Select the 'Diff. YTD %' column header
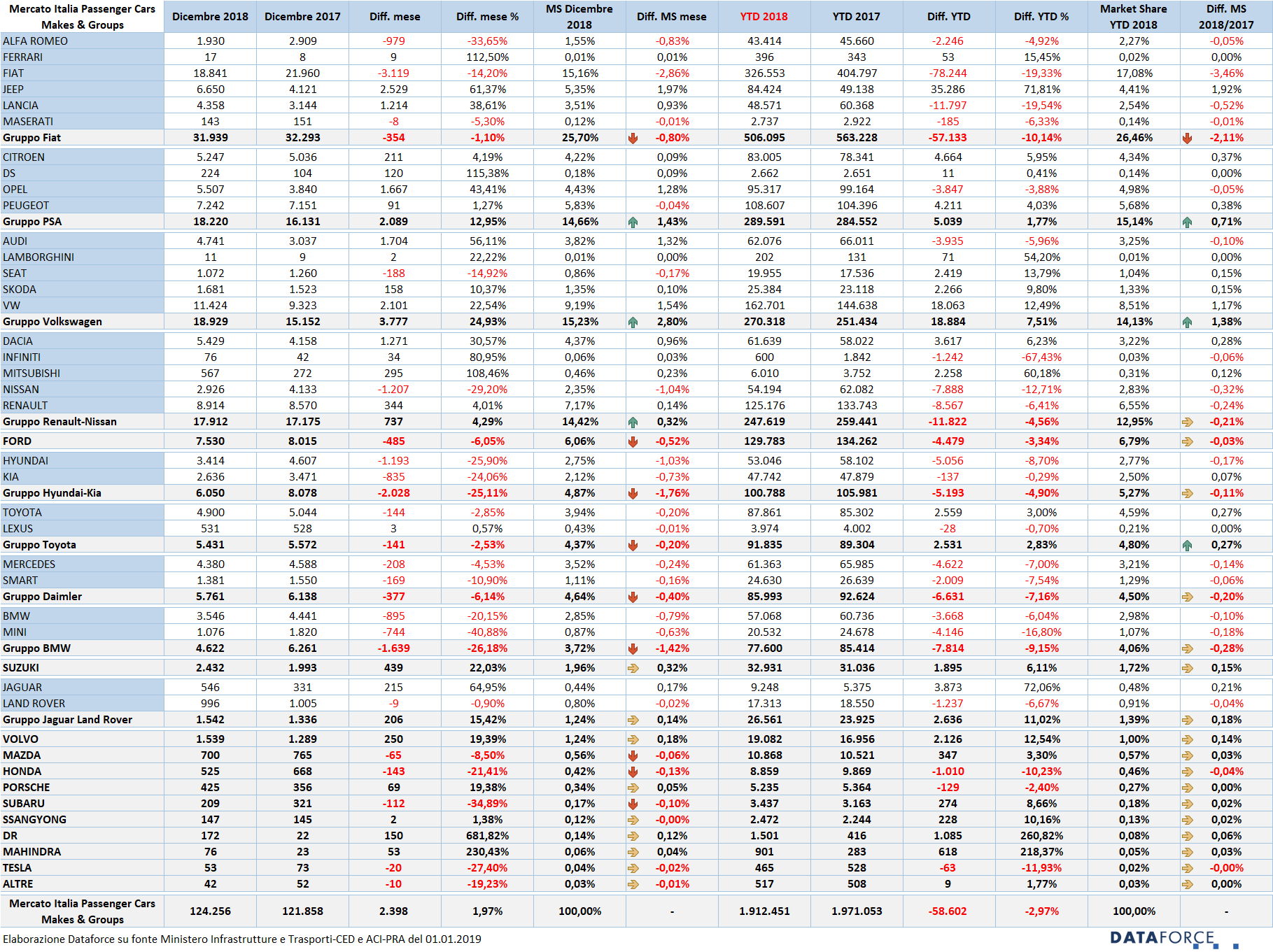The image size is (1273, 952). 1041,17
